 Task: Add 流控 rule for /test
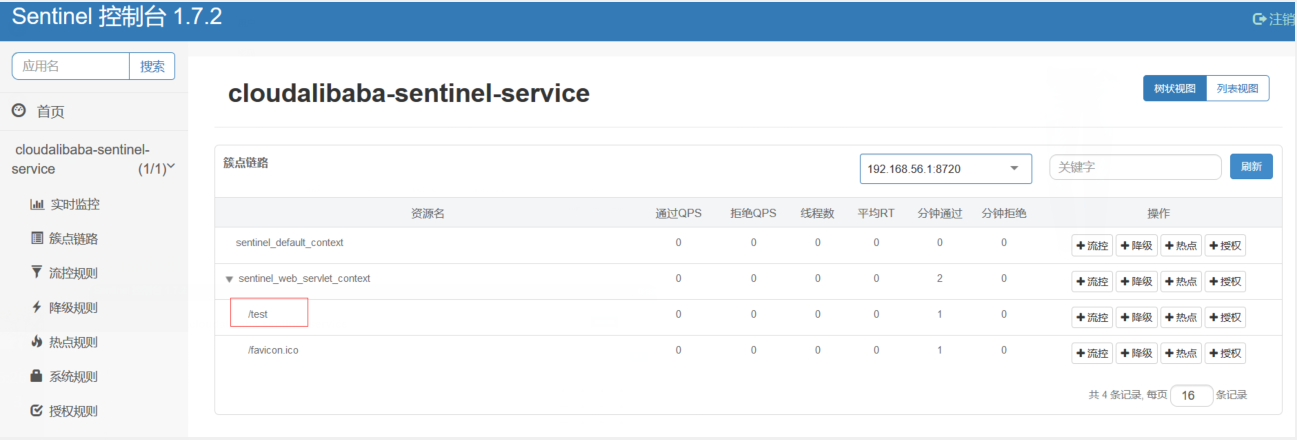click(1092, 317)
